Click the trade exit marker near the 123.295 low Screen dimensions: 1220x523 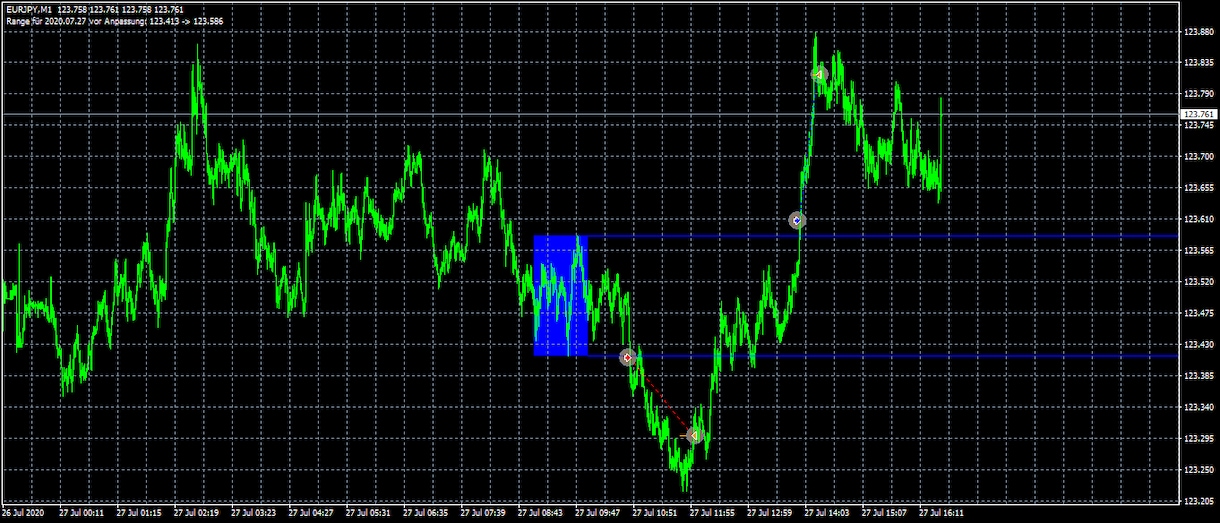694,435
